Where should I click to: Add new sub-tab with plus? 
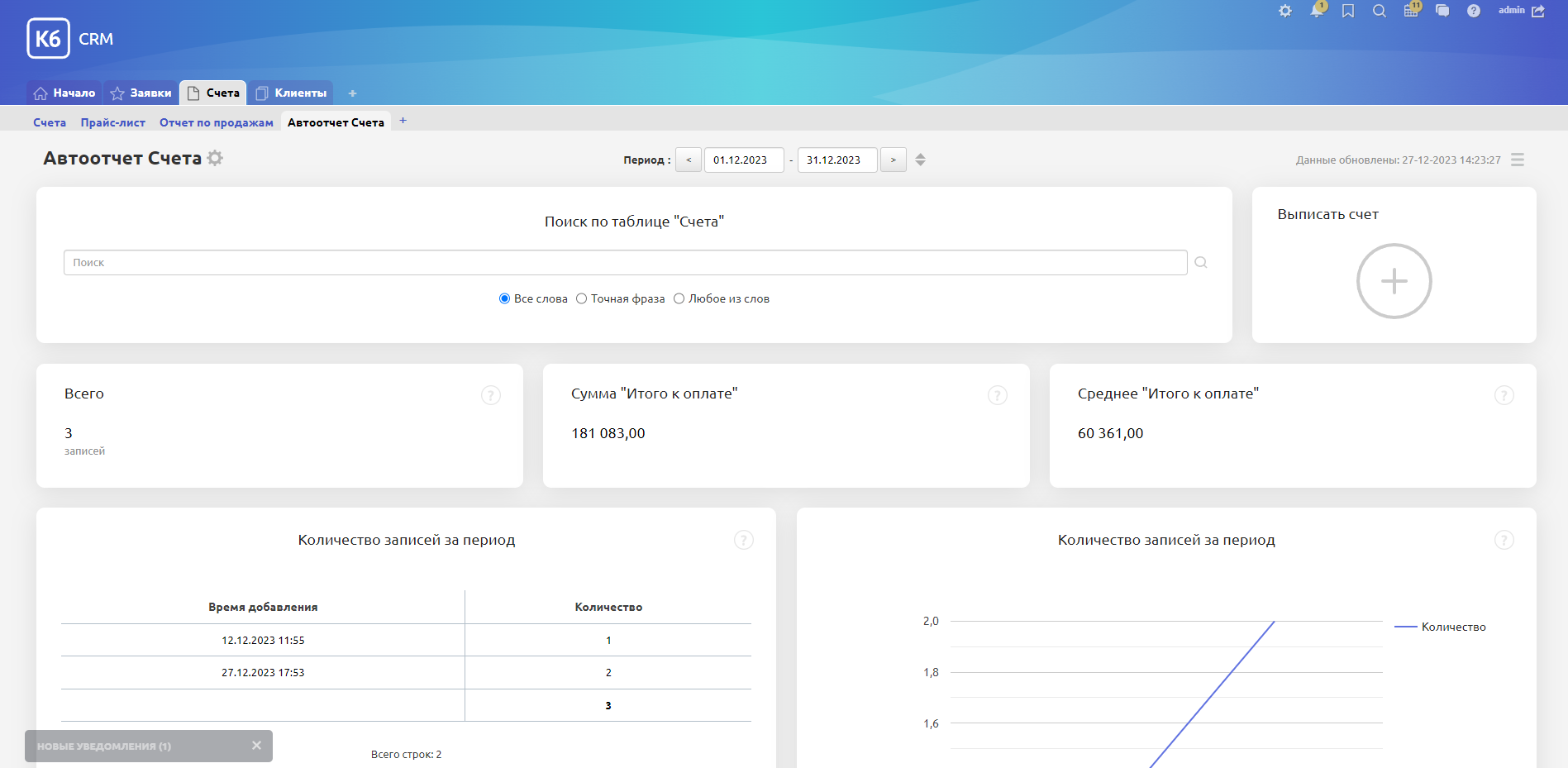[403, 121]
